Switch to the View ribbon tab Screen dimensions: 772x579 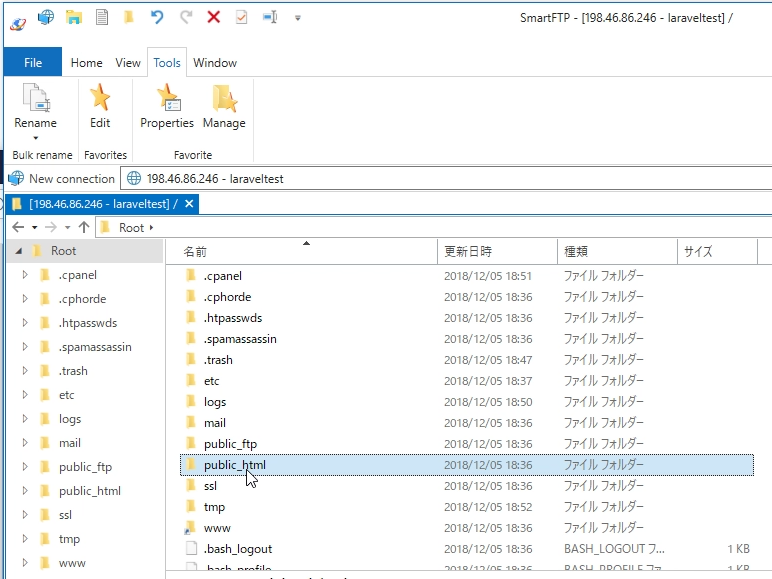tap(128, 63)
